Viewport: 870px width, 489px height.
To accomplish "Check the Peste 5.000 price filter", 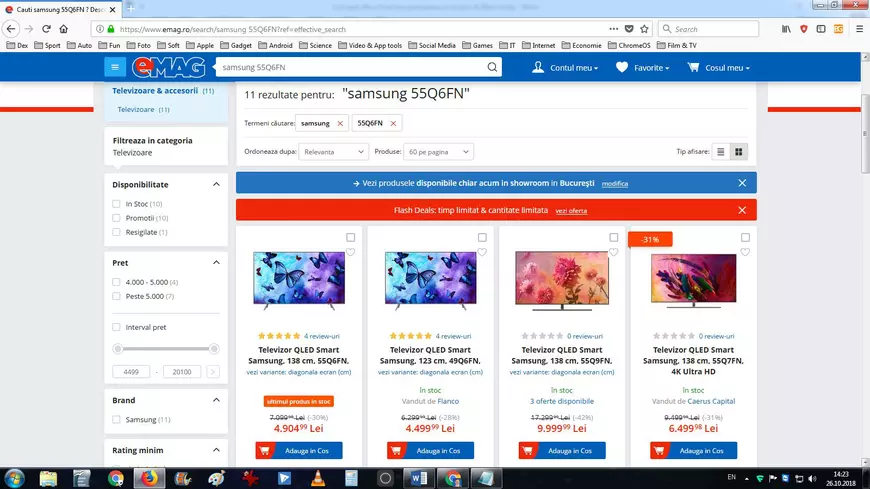I will [x=116, y=296].
